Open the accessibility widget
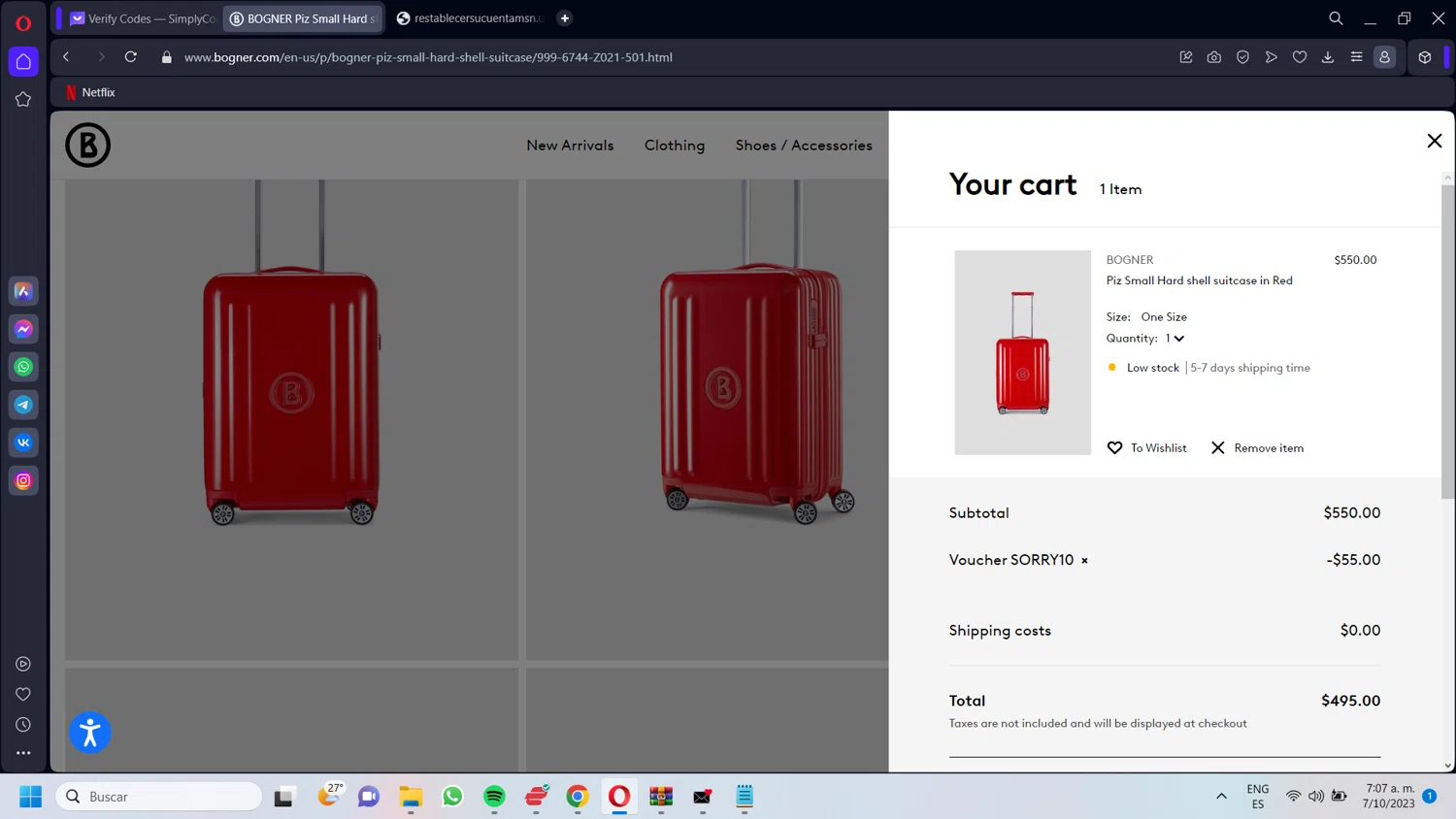The image size is (1456, 819). click(x=90, y=733)
